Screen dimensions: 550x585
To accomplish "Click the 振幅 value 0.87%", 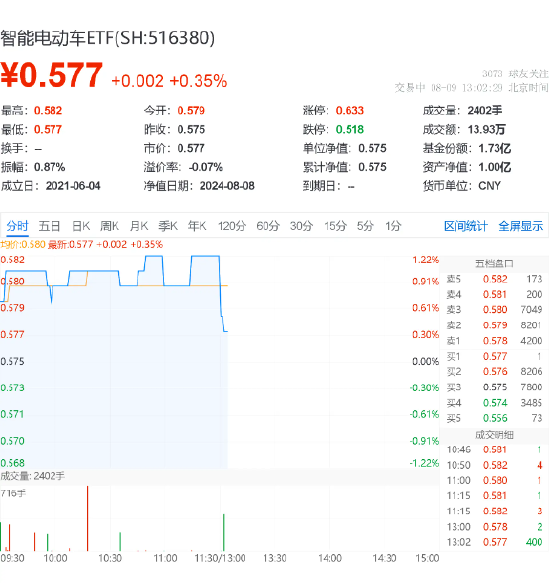I will (49, 167).
